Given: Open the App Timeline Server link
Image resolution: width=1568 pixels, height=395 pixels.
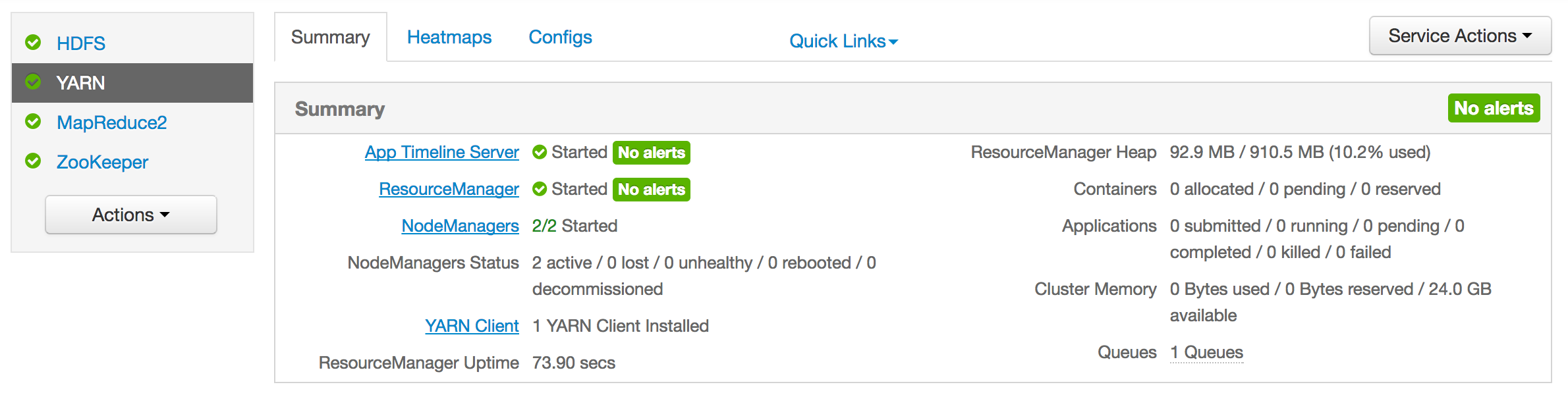Looking at the screenshot, I should click(x=441, y=153).
